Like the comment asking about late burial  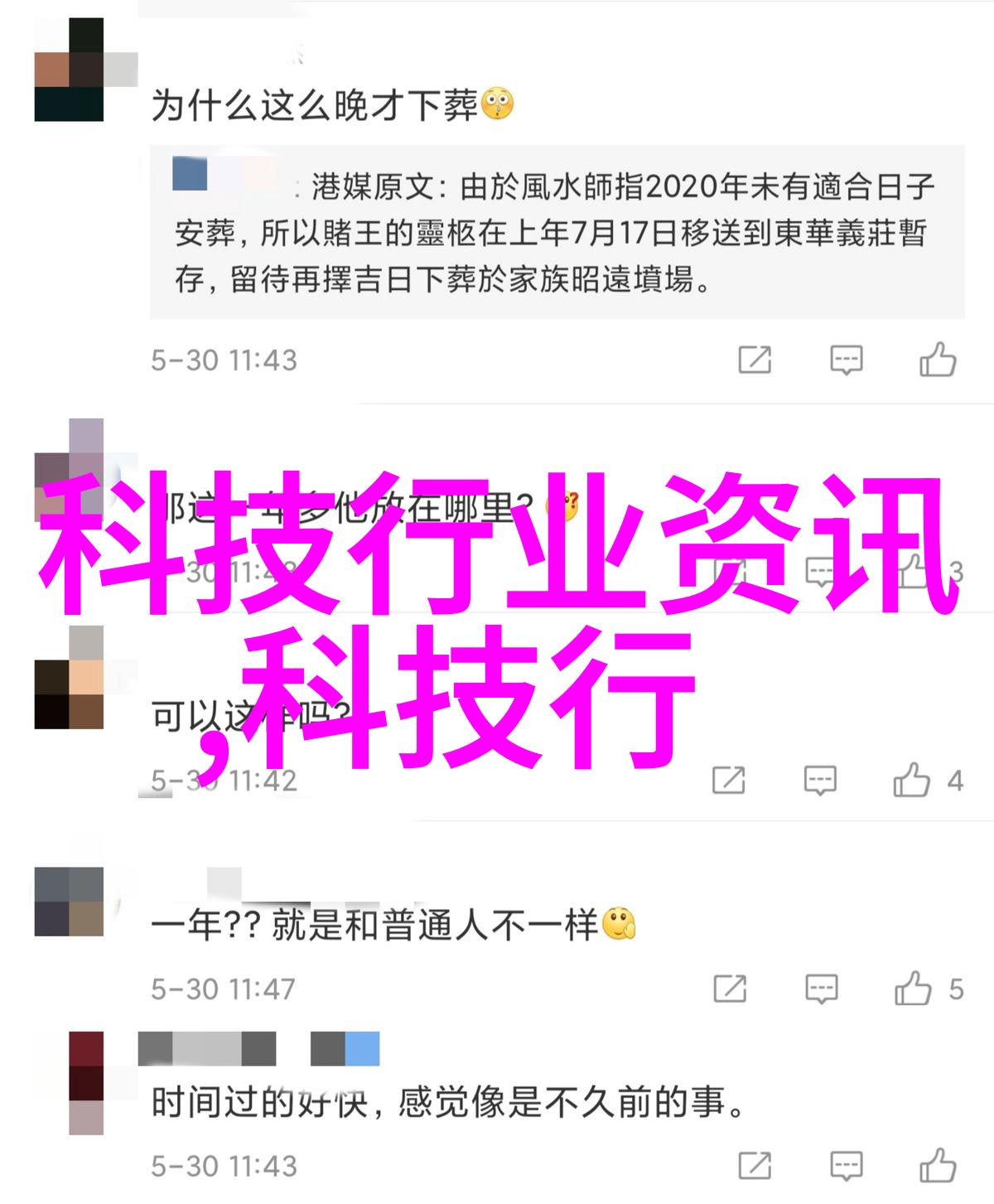938,360
